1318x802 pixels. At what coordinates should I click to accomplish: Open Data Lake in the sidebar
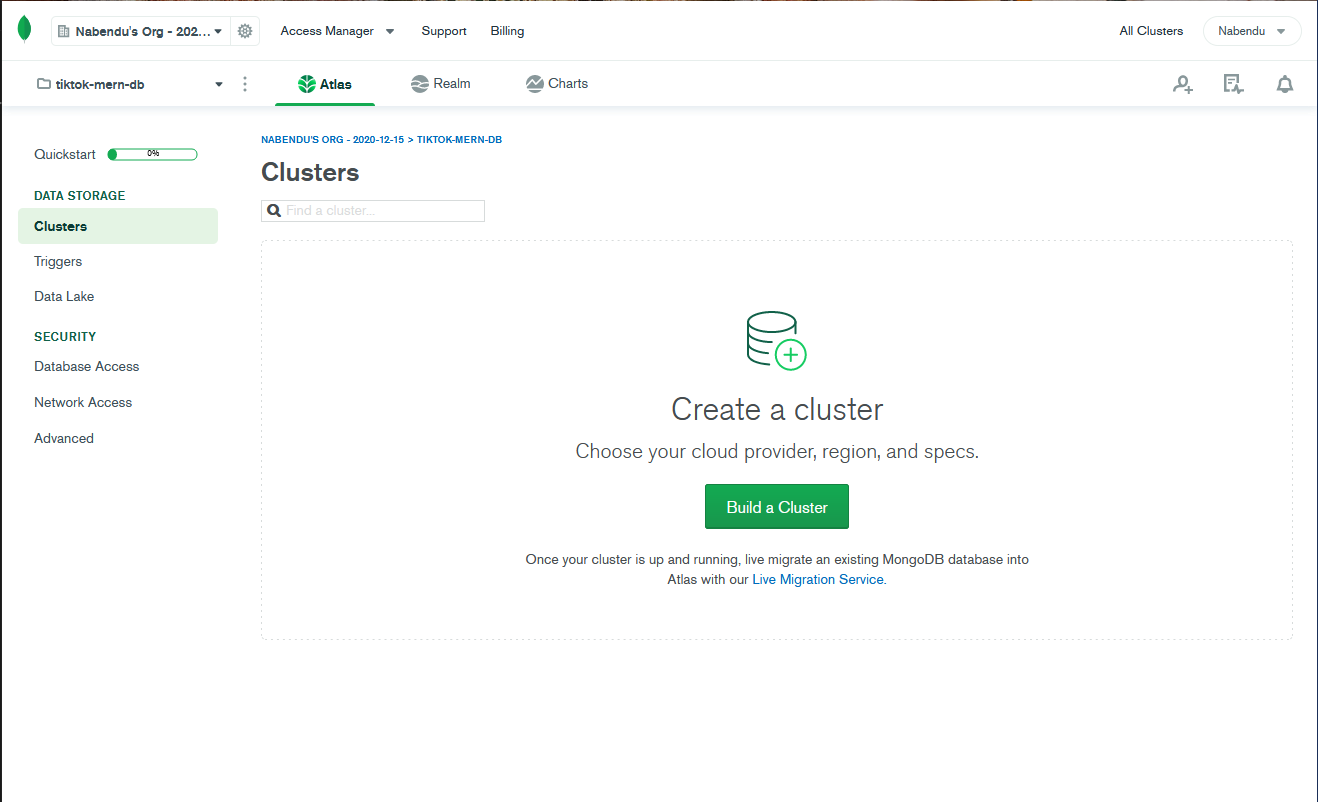[x=64, y=297]
